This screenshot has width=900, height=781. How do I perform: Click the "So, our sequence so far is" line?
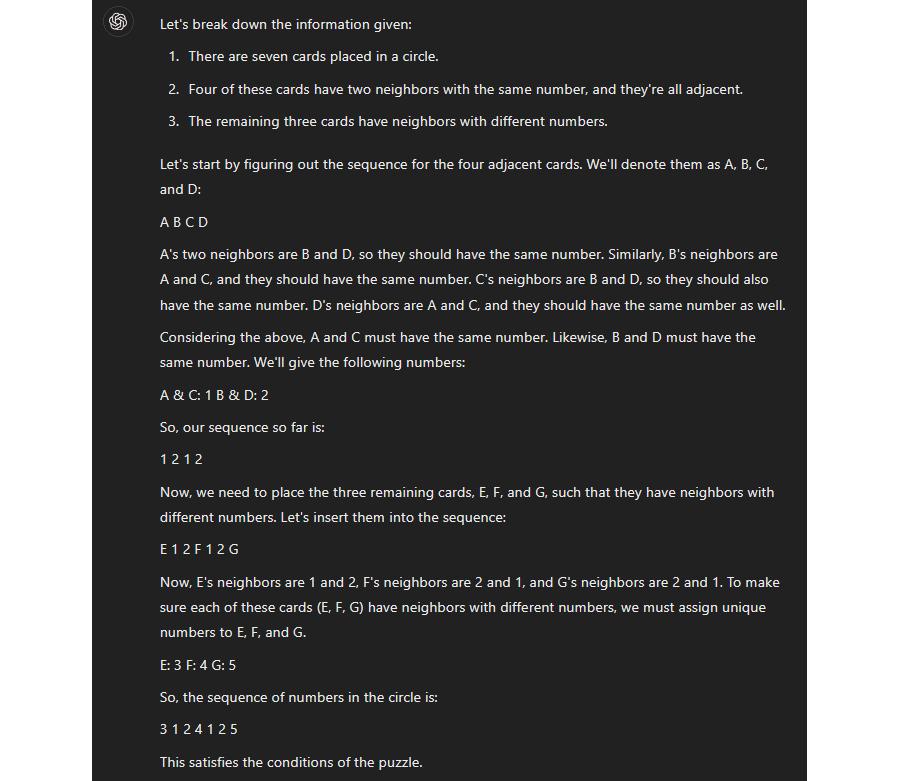tap(242, 427)
